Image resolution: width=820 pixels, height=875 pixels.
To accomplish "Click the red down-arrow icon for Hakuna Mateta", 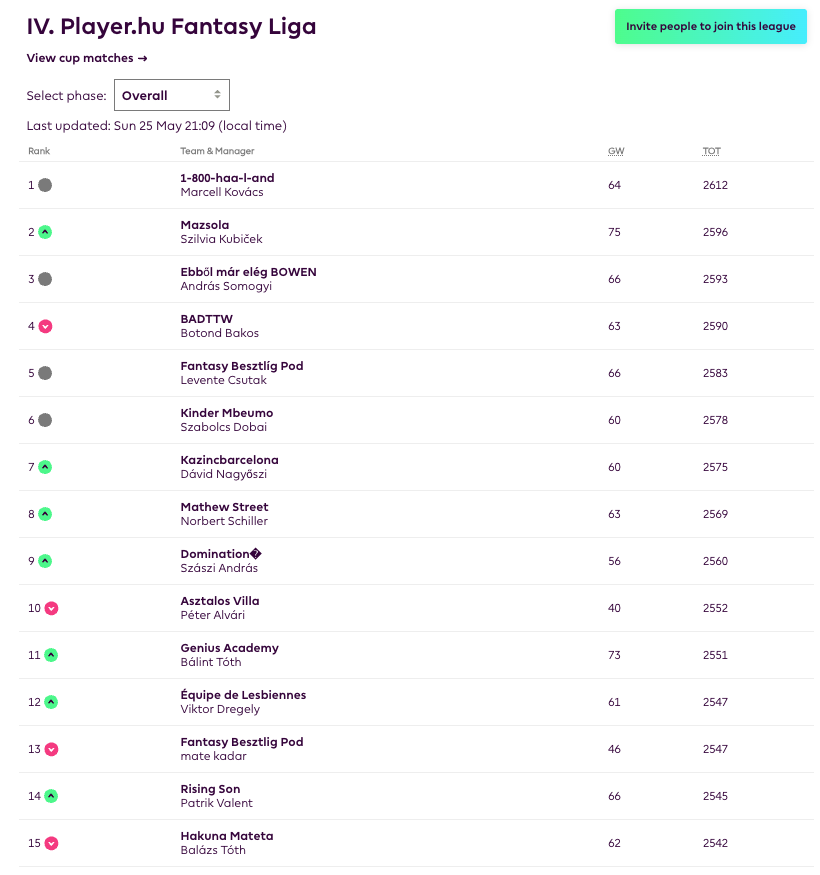I will click(x=51, y=843).
